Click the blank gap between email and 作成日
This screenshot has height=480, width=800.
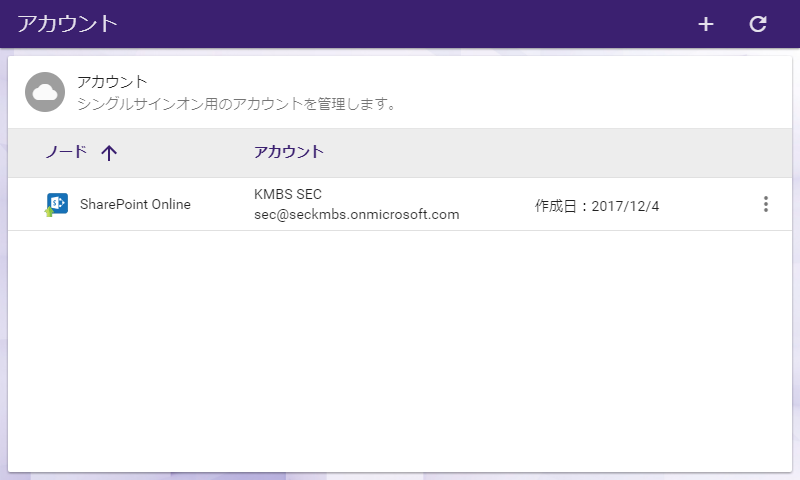pos(497,206)
